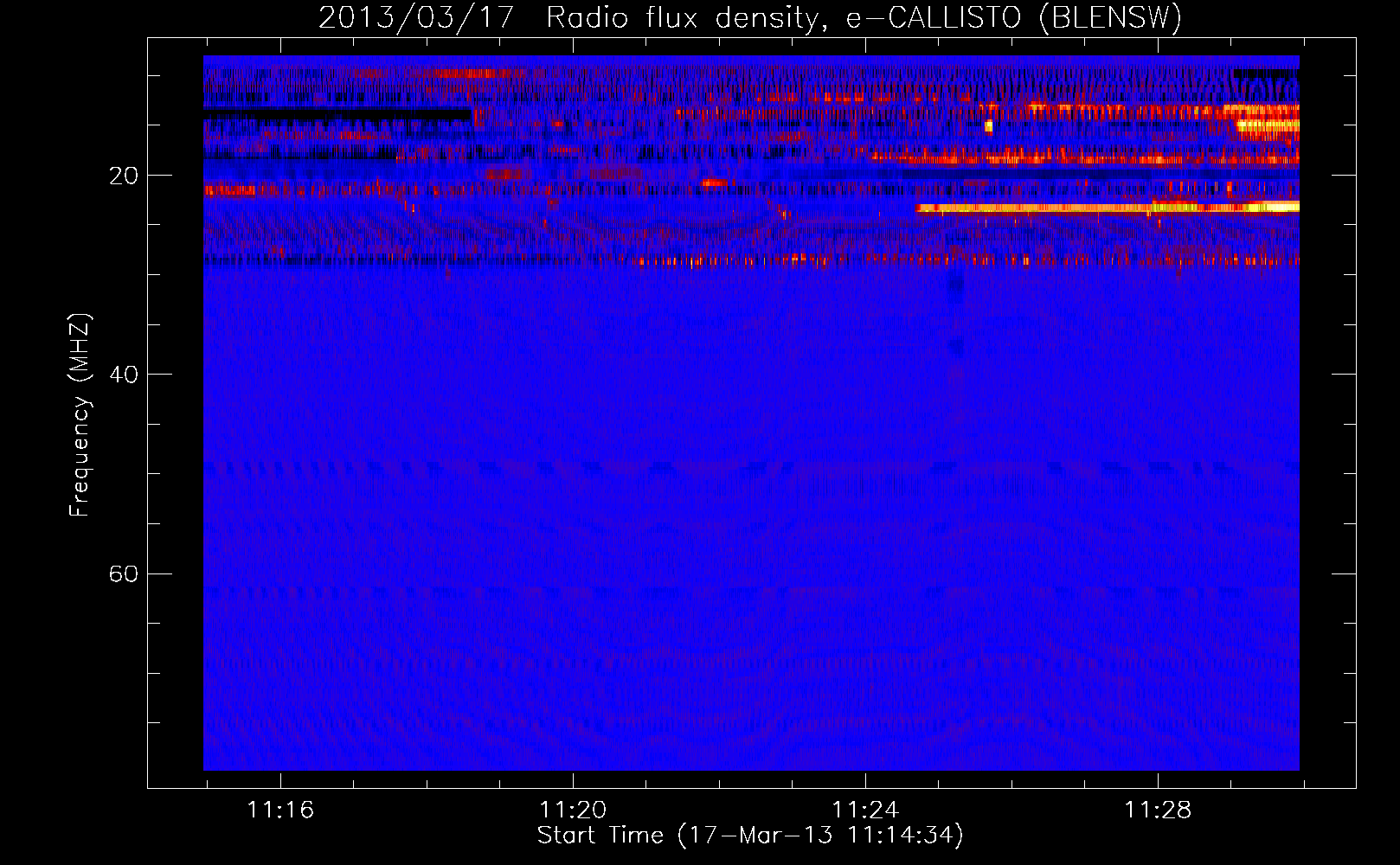Click the 20 MHz frequency tick label
1400x865 pixels.
point(123,176)
